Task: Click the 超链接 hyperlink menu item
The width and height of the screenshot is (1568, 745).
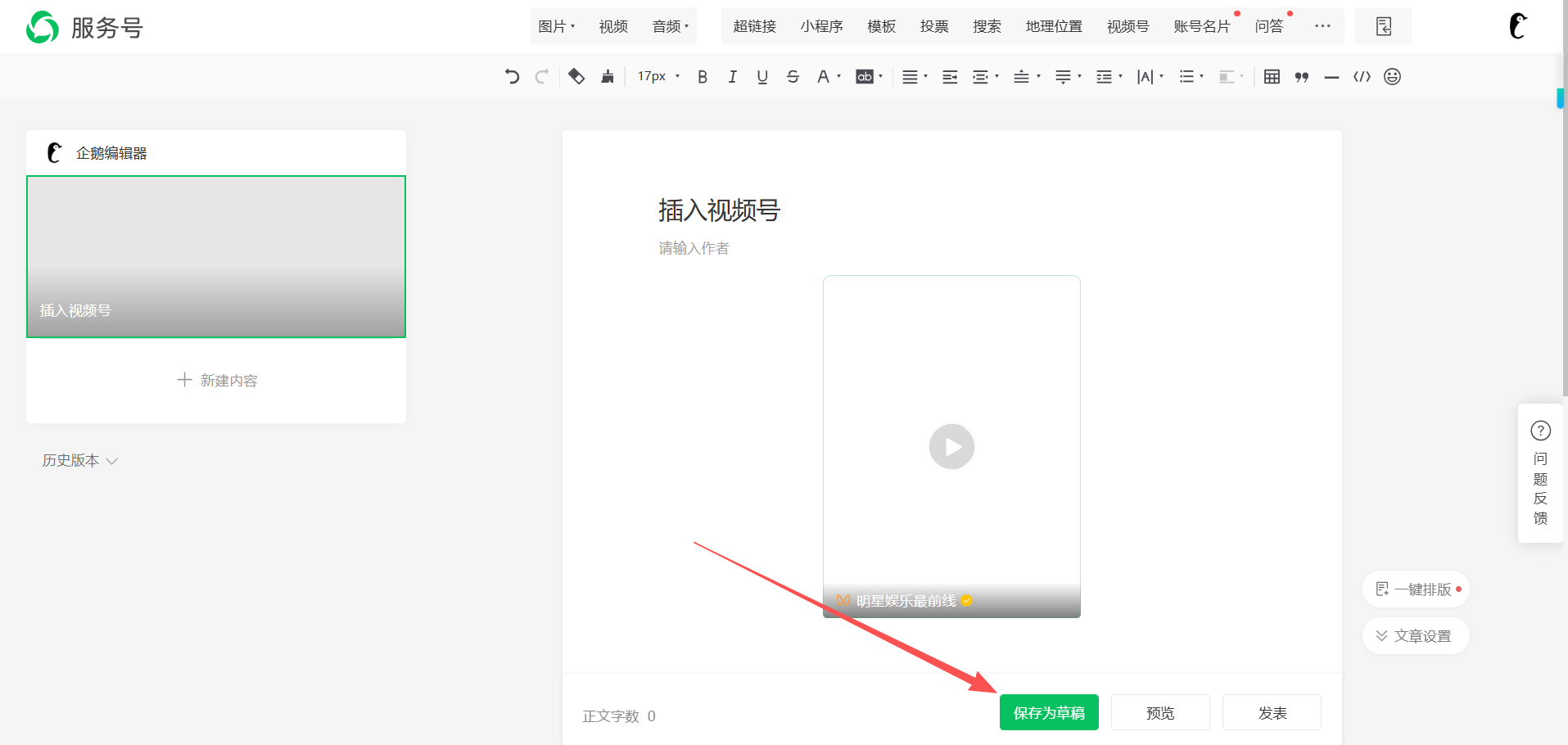Action: click(754, 27)
